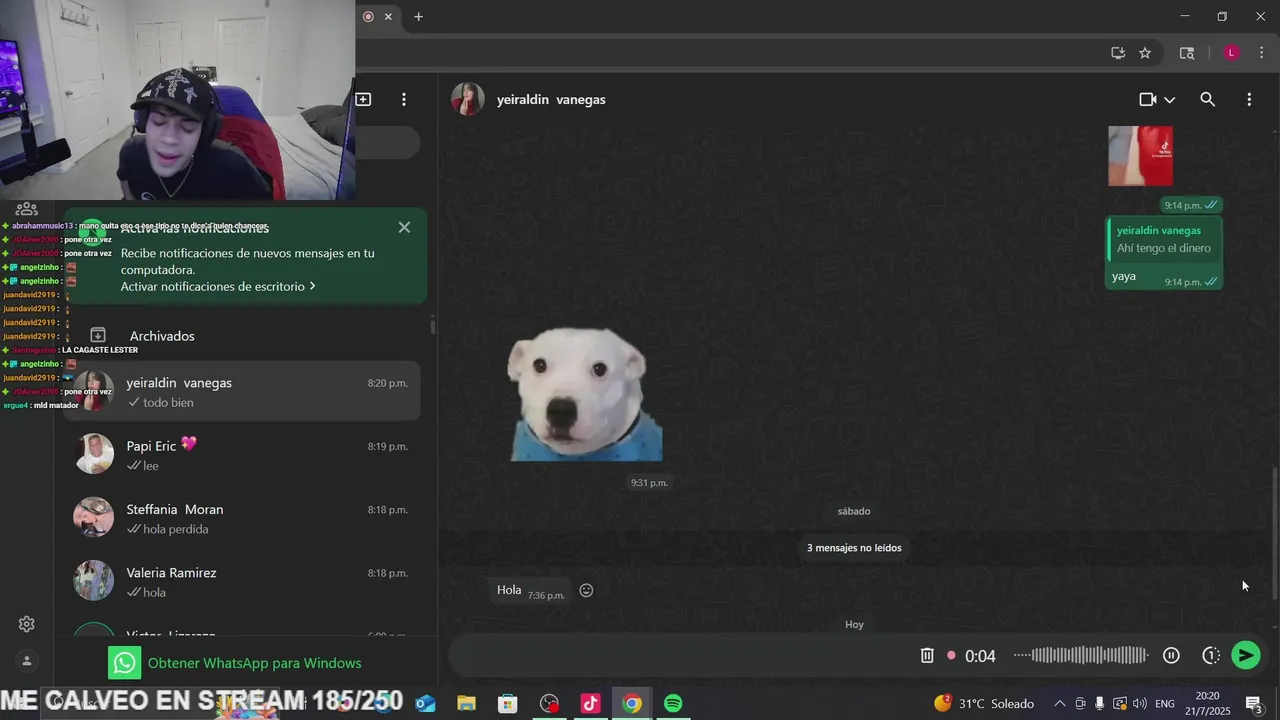Open Chrome's three-dot menu

[1261, 53]
